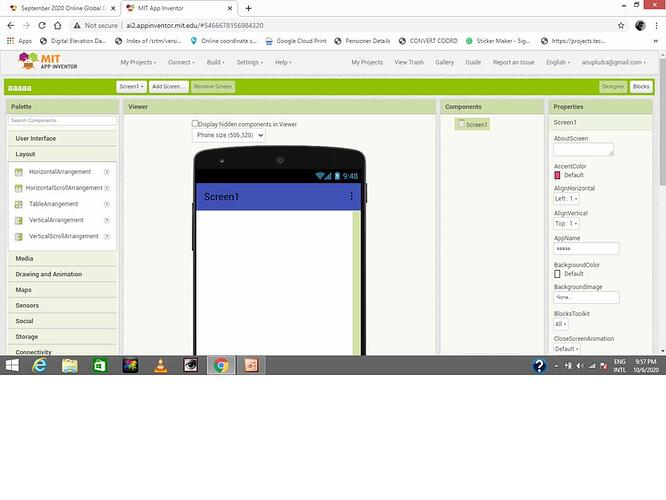The width and height of the screenshot is (666, 500).
Task: Open help for VerticalScrollArrangement
Action: (107, 237)
